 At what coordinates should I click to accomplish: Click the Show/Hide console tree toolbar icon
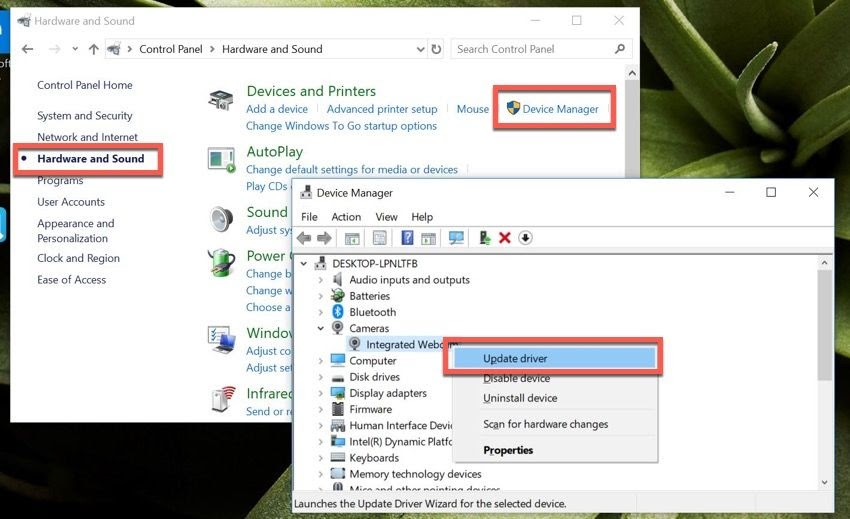coord(352,238)
